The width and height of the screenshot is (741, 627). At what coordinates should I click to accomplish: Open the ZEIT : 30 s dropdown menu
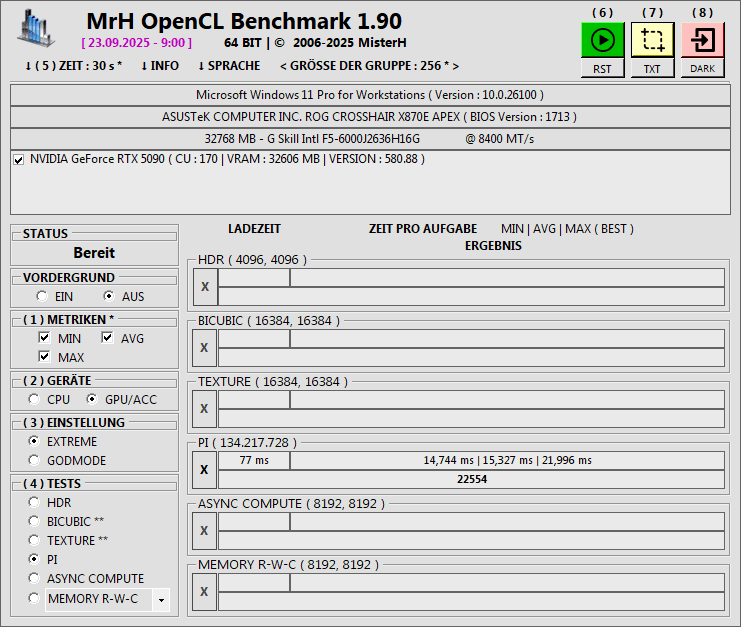(x=73, y=66)
